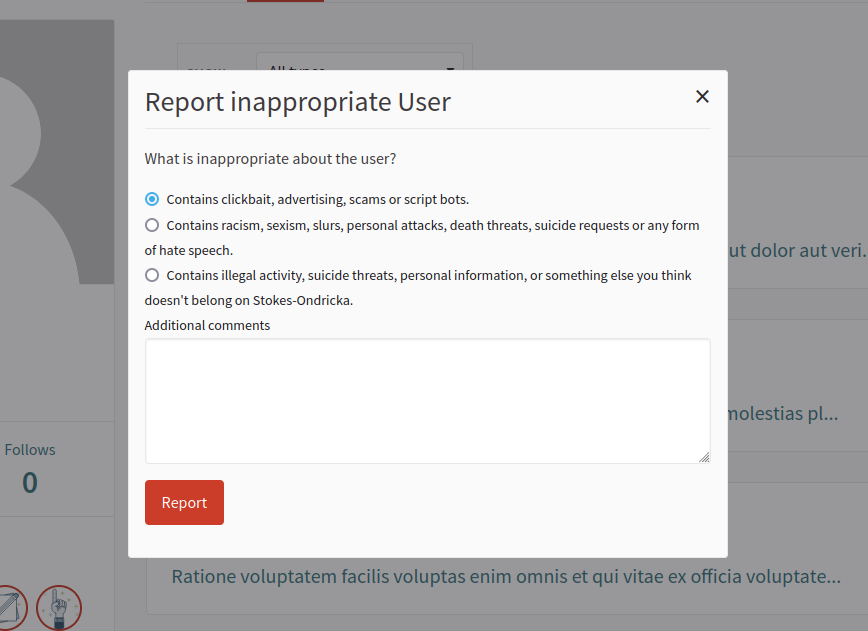The width and height of the screenshot is (868, 631).
Task: Open the post ending 'ut dolor aut veri.'
Action: (x=798, y=250)
